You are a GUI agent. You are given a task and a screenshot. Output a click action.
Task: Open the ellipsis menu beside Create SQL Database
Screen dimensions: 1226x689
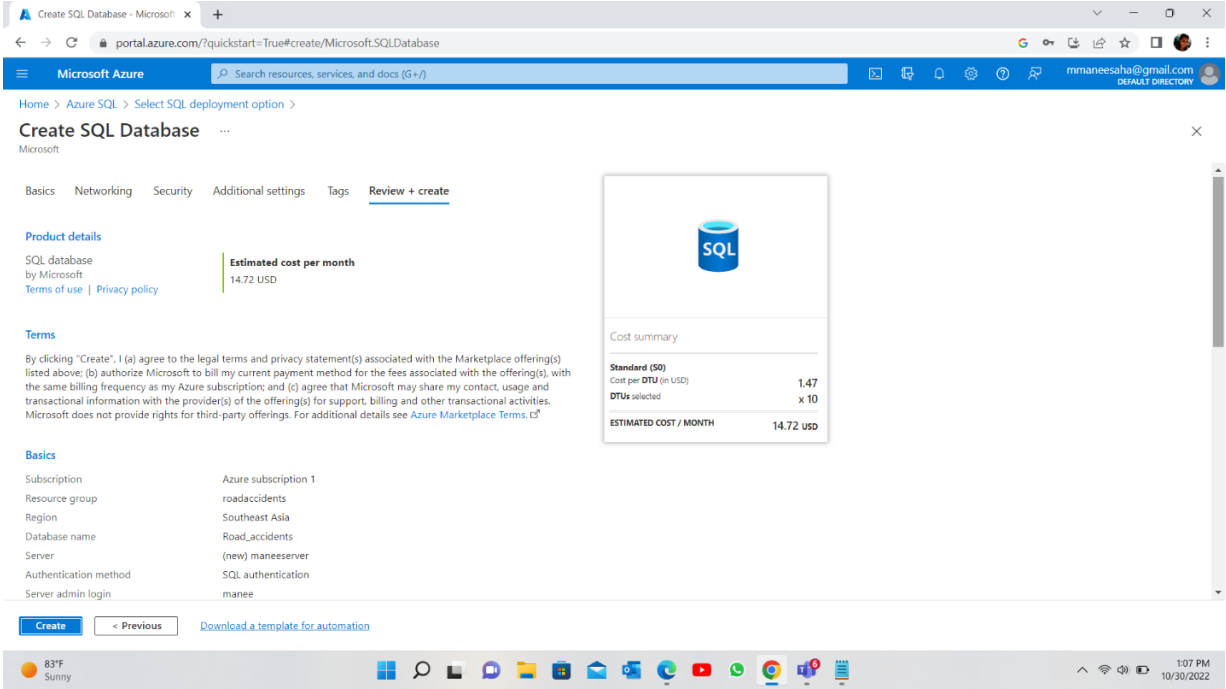[224, 131]
